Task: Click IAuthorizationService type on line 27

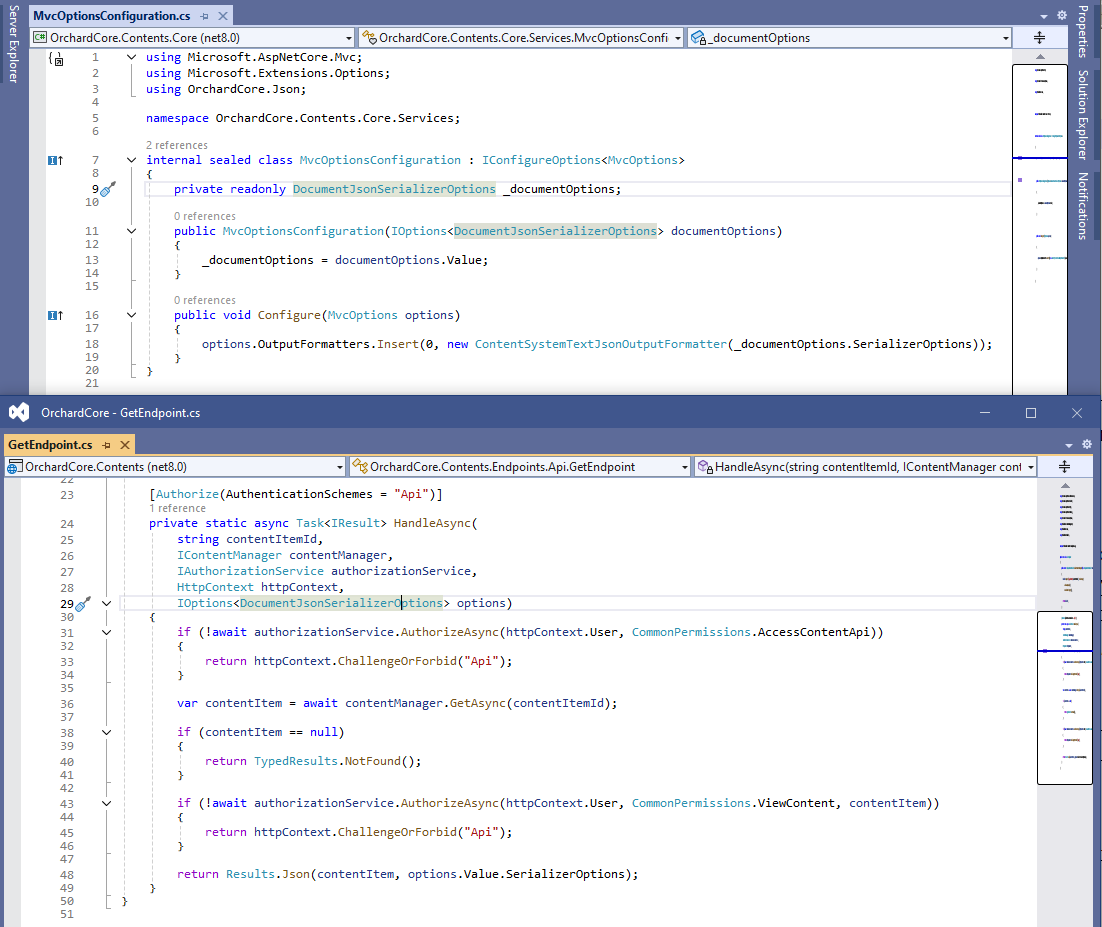Action: click(x=250, y=571)
